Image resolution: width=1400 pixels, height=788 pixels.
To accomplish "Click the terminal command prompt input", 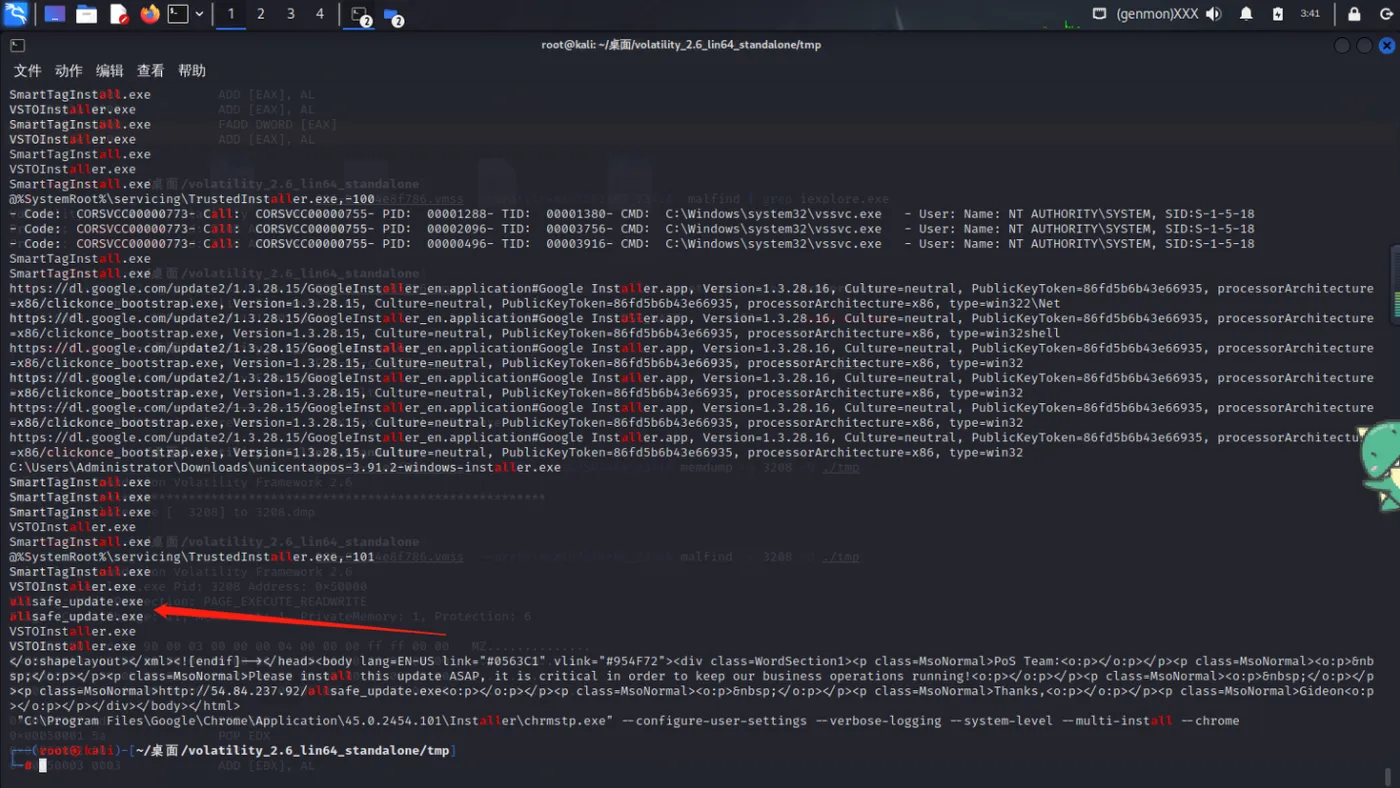I will 44,765.
